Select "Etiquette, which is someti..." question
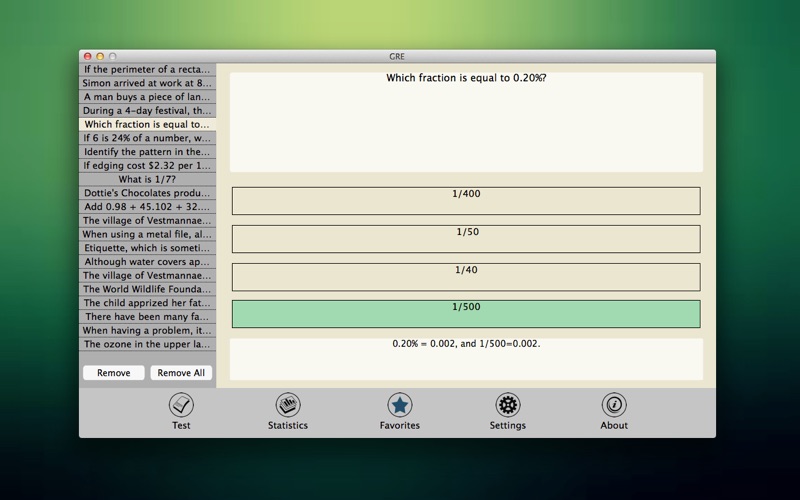800x500 pixels. 147,248
